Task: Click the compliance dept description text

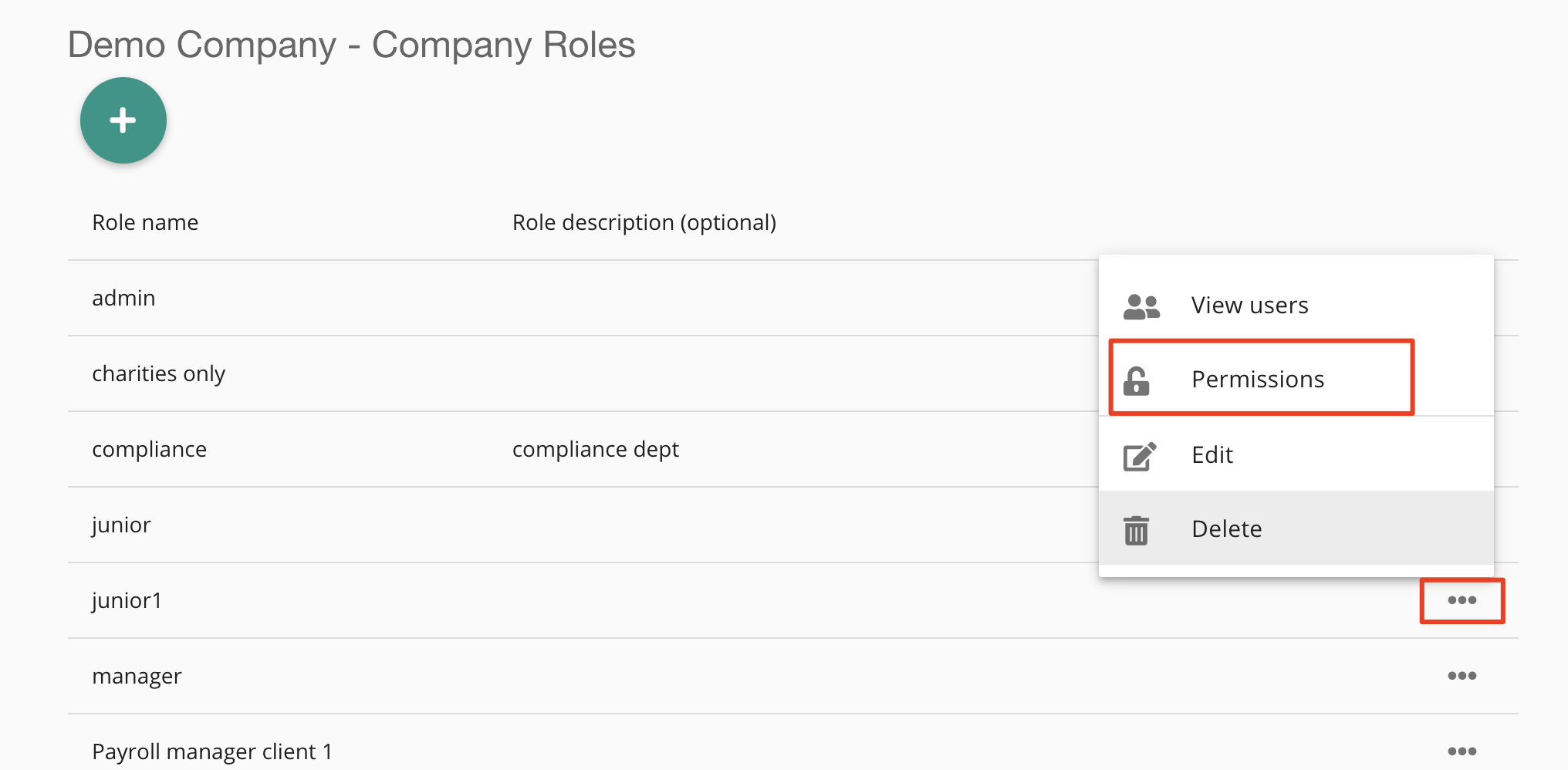Action: (x=595, y=449)
